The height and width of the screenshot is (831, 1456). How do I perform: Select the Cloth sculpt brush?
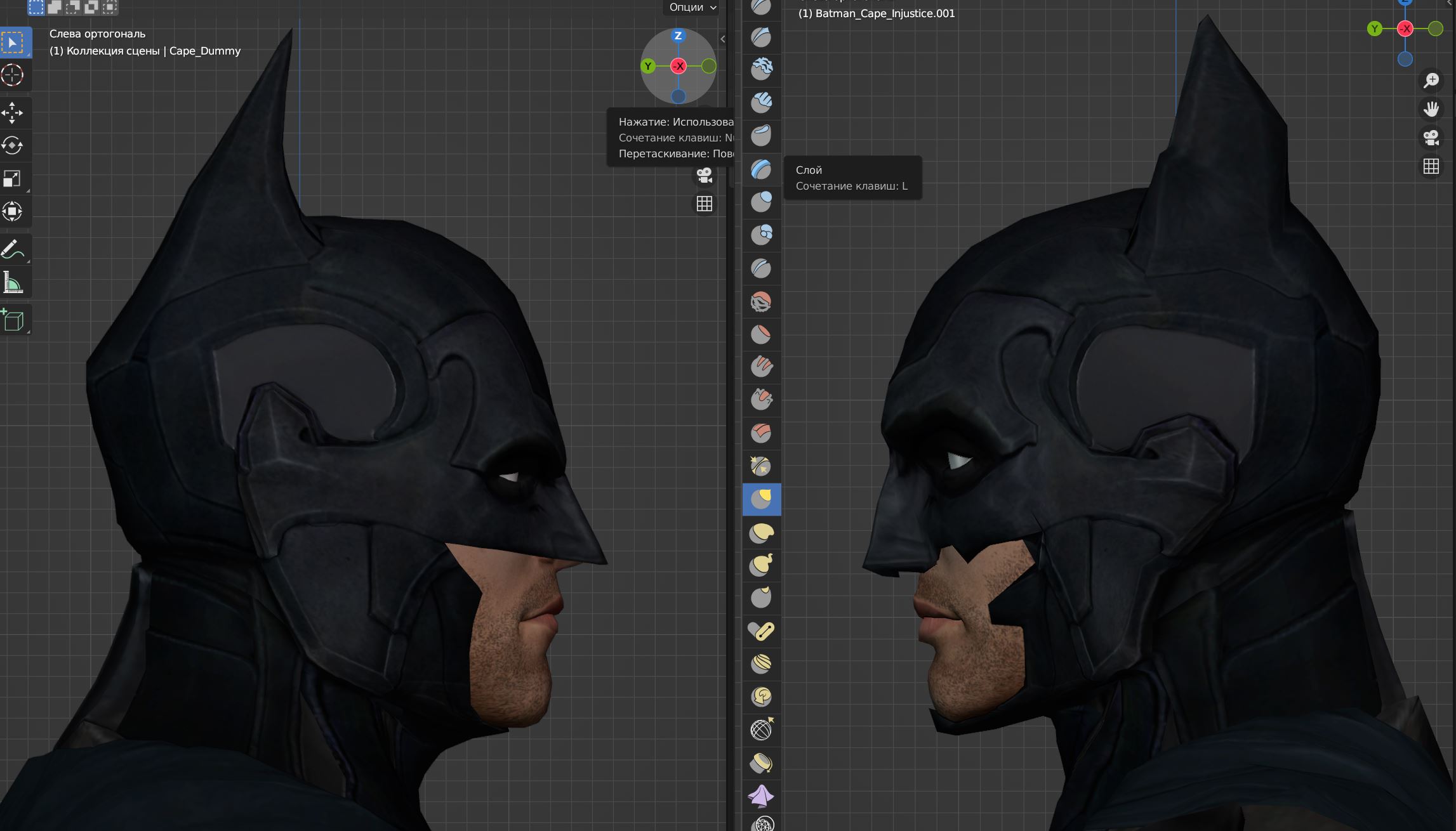pos(761,796)
